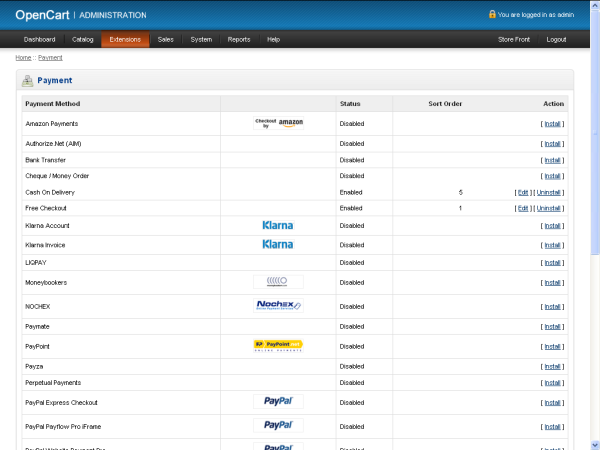This screenshot has height=450, width=600.
Task: Install PayPal Payflow Pro iFrame
Action: [x=552, y=427]
